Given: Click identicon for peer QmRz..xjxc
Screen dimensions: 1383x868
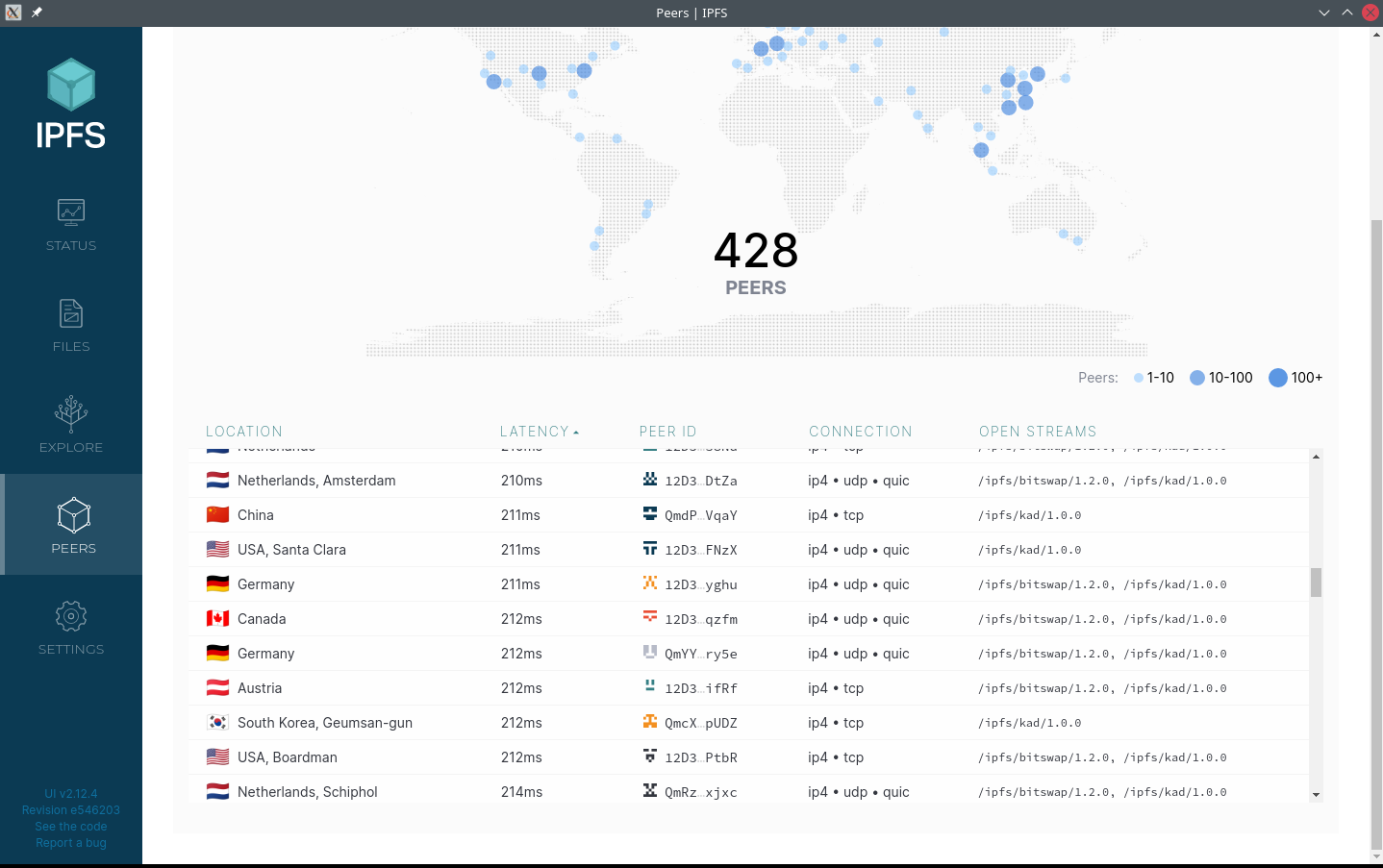Looking at the screenshot, I should click(650, 790).
